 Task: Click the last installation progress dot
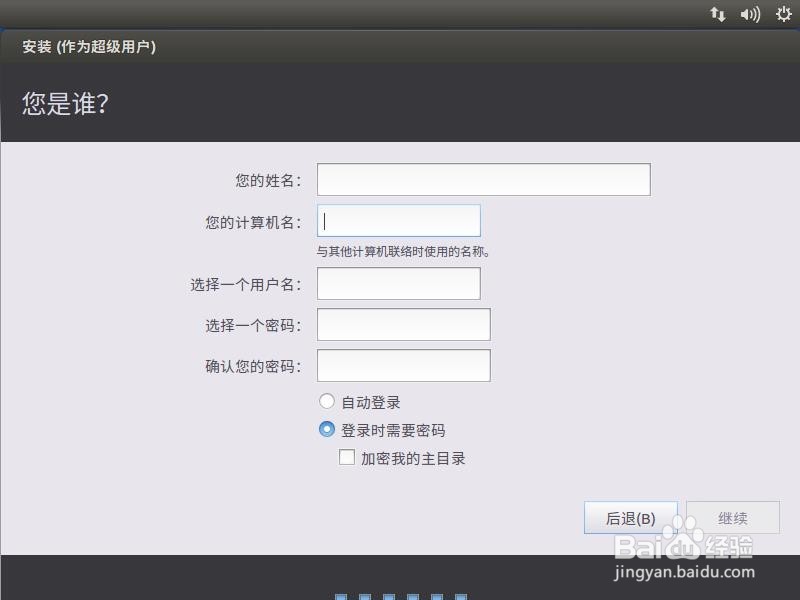pyautogui.click(x=460, y=593)
